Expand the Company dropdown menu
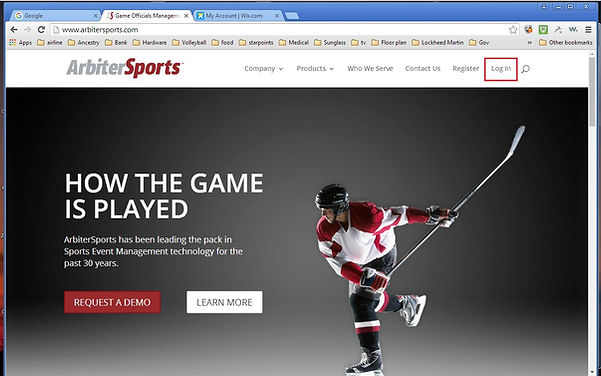The width and height of the screenshot is (601, 376). coord(264,69)
